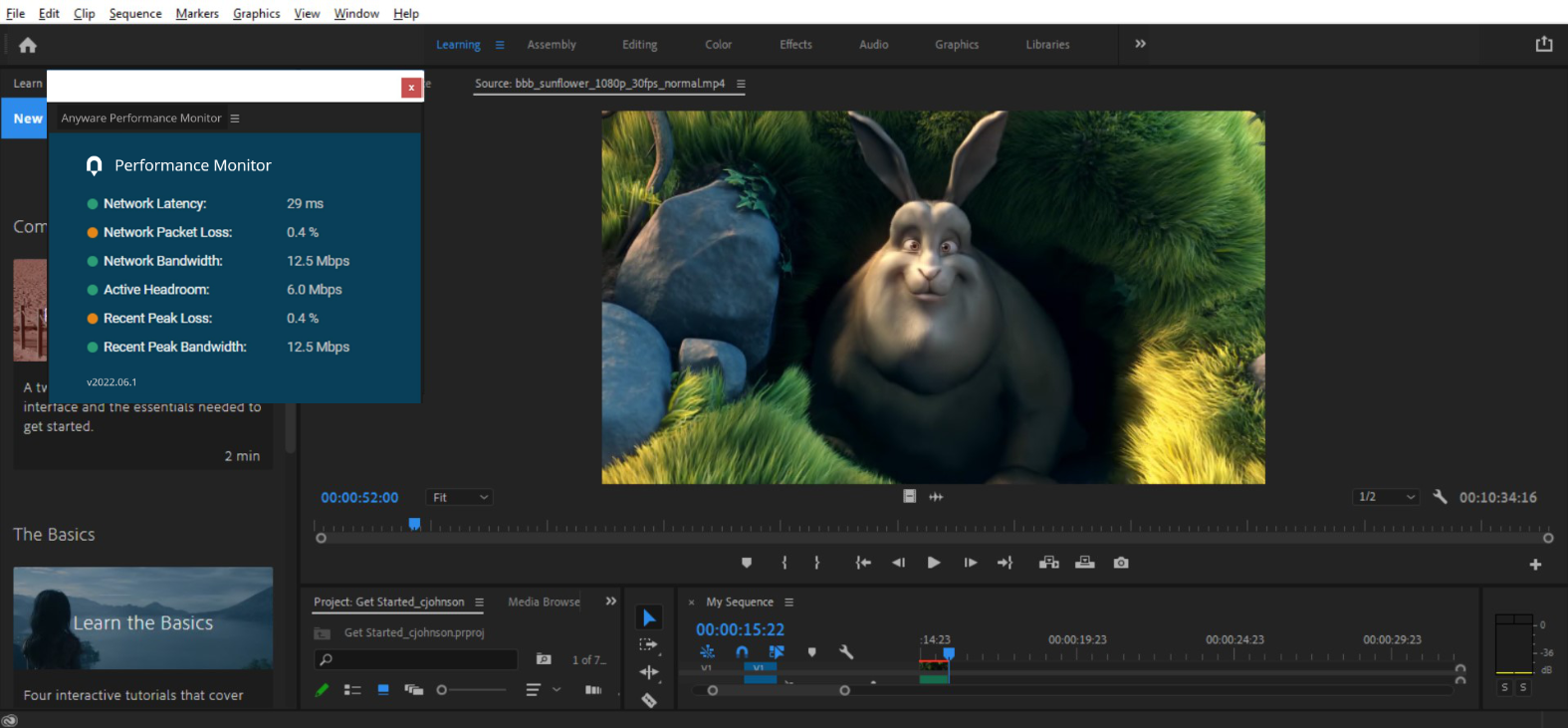Switch project panel to list view
The width and height of the screenshot is (1568, 728).
[x=352, y=689]
